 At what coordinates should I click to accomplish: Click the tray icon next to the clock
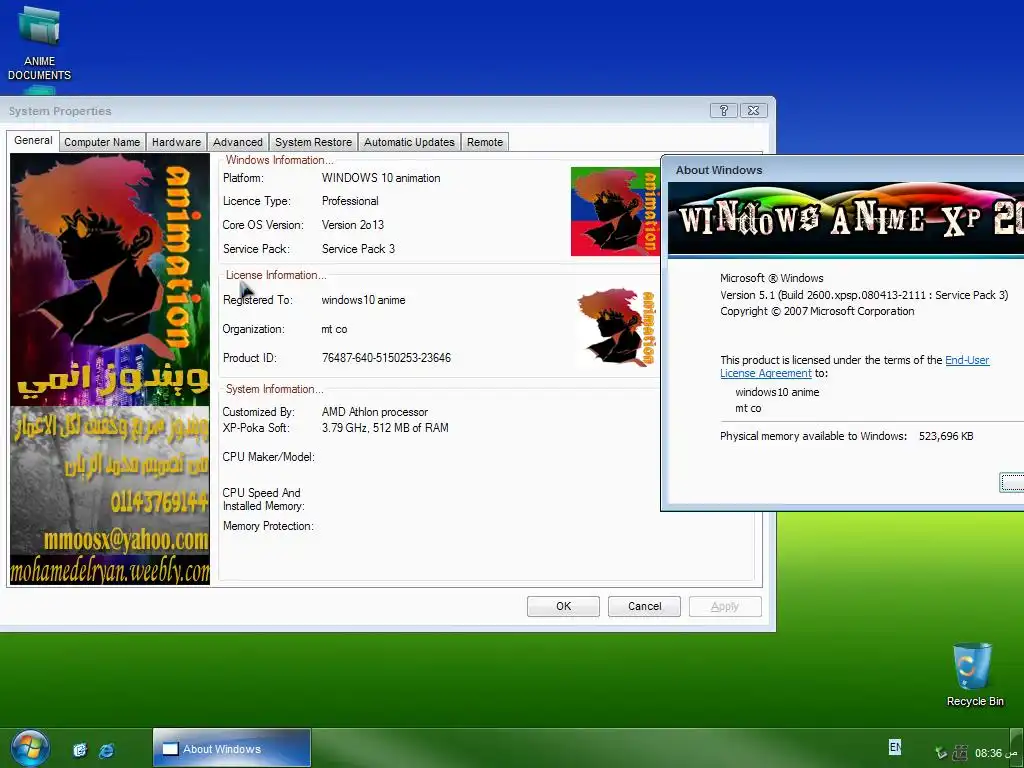960,752
